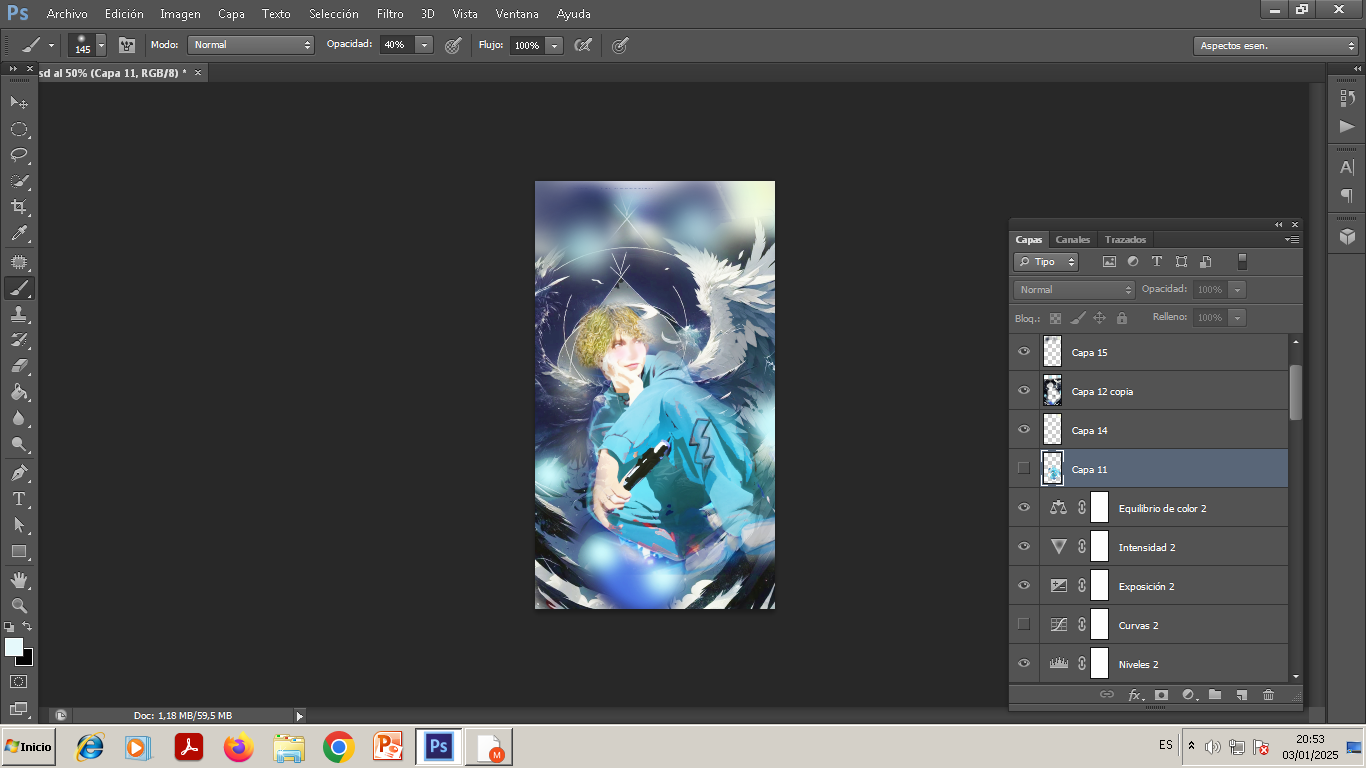
Task: Open the Archivo menu
Action: (x=67, y=14)
